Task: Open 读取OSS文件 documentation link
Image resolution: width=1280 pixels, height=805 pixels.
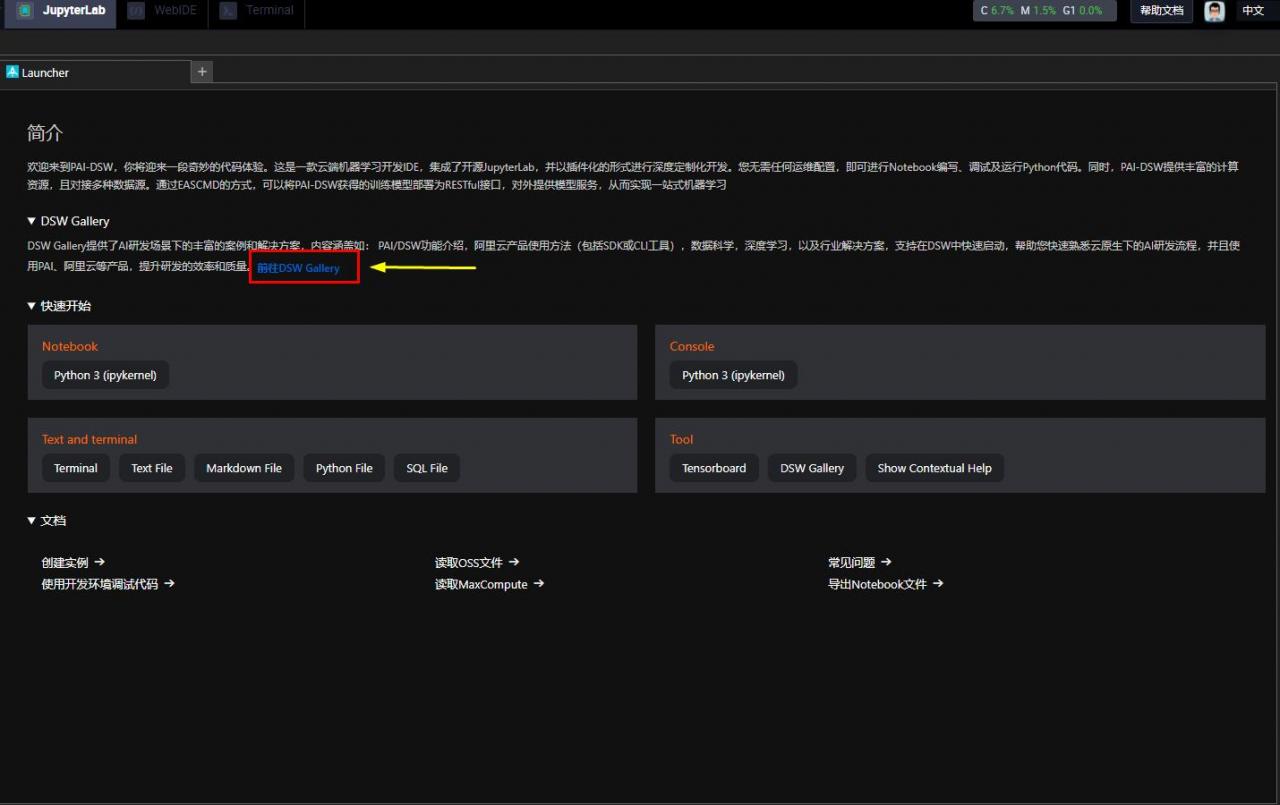Action: 477,563
